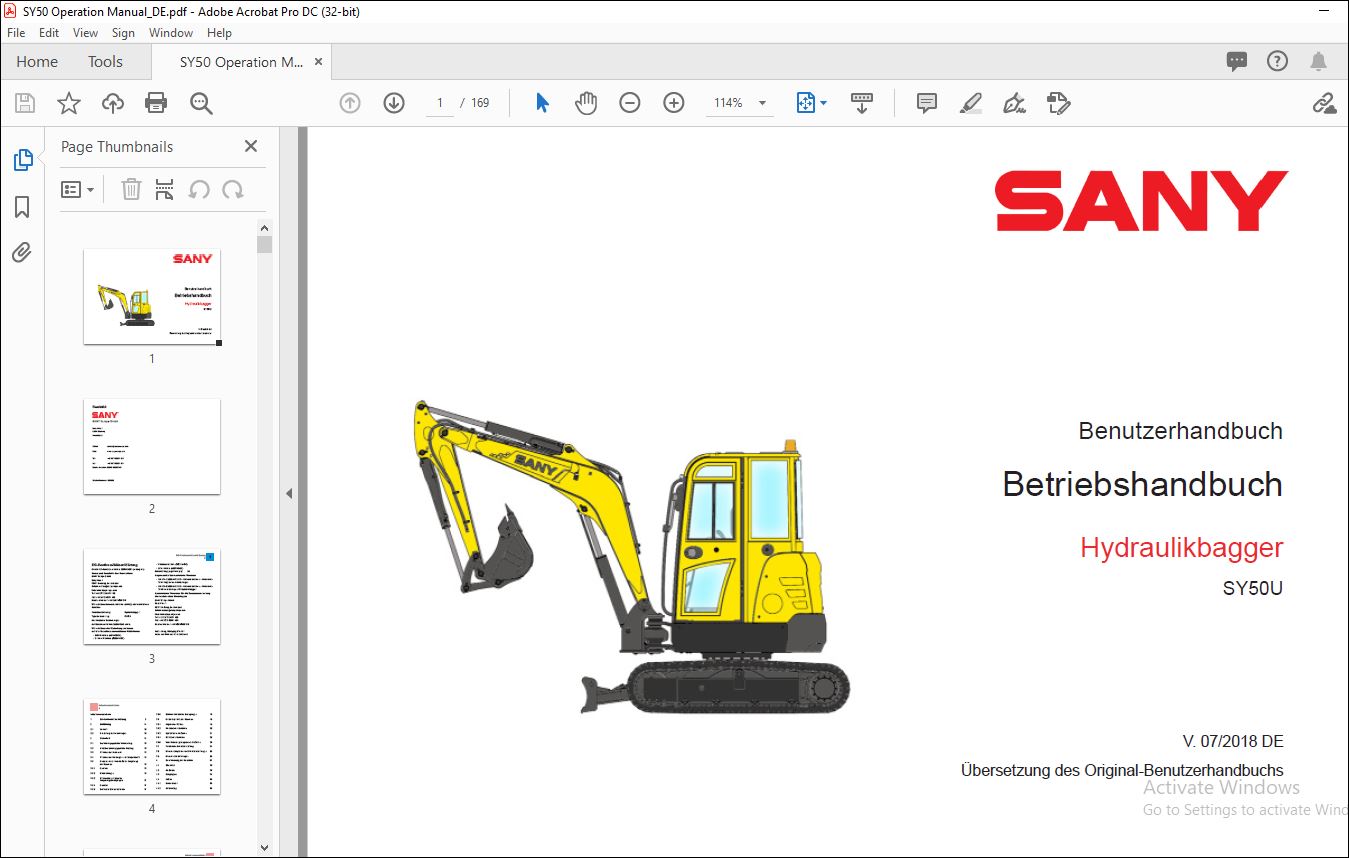Switch to the Home tab
Screen dimensions: 1349x858
(x=37, y=61)
